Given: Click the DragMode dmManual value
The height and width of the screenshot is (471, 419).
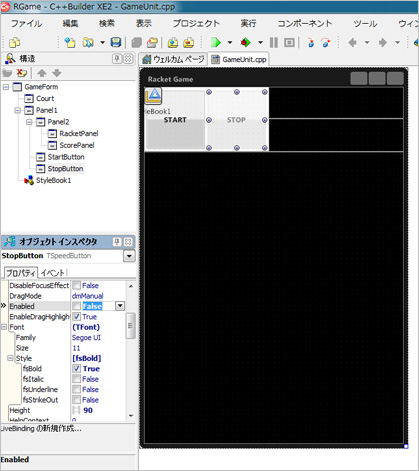Looking at the screenshot, I should click(x=99, y=296).
